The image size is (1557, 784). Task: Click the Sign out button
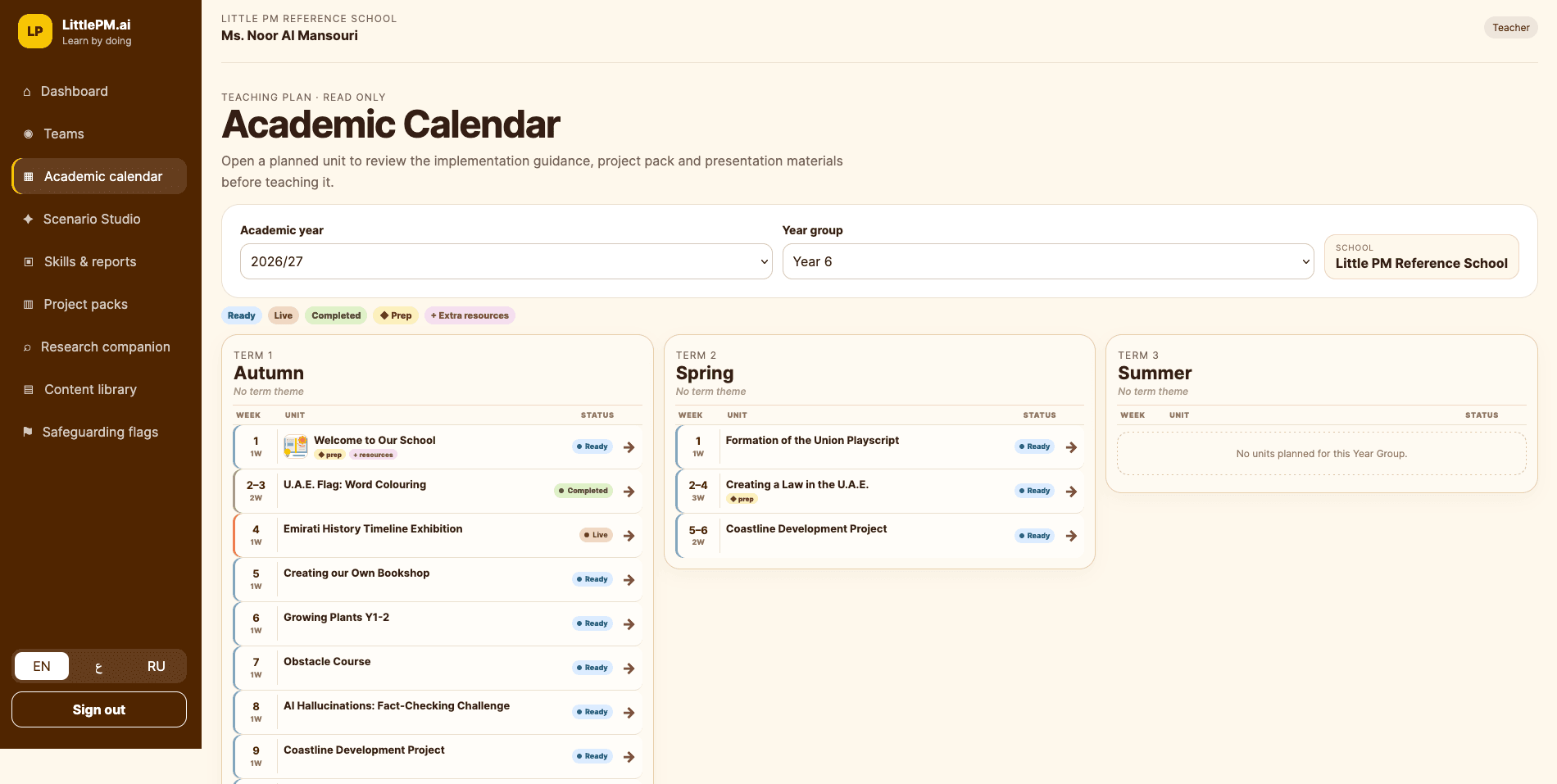[x=99, y=709]
